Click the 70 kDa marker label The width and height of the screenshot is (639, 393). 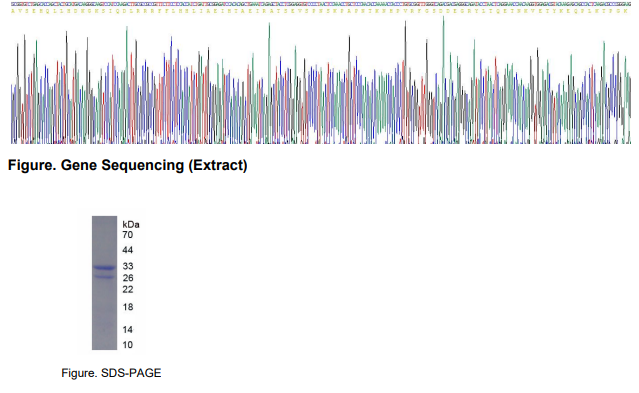(128, 235)
